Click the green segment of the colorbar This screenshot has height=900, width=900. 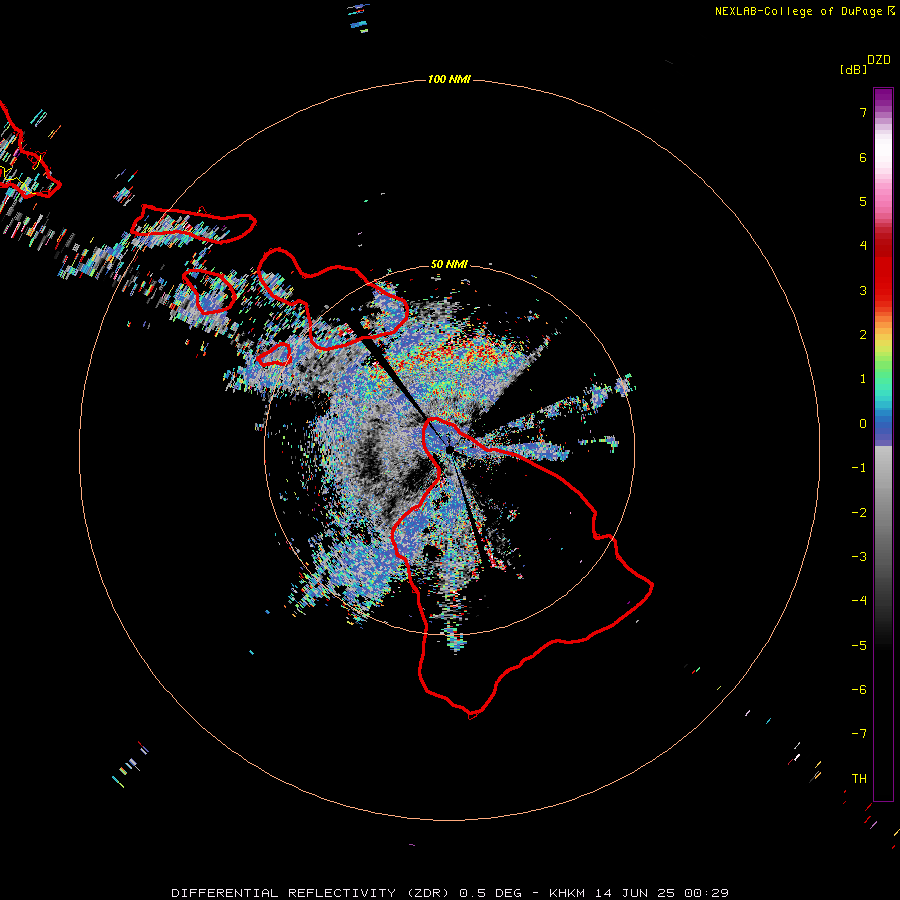pyautogui.click(x=883, y=367)
